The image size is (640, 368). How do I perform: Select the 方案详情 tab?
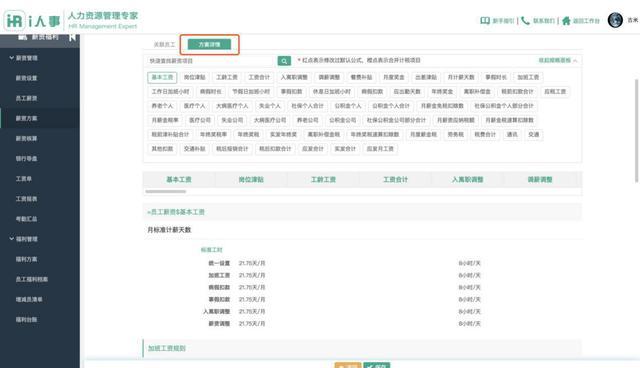pos(209,44)
